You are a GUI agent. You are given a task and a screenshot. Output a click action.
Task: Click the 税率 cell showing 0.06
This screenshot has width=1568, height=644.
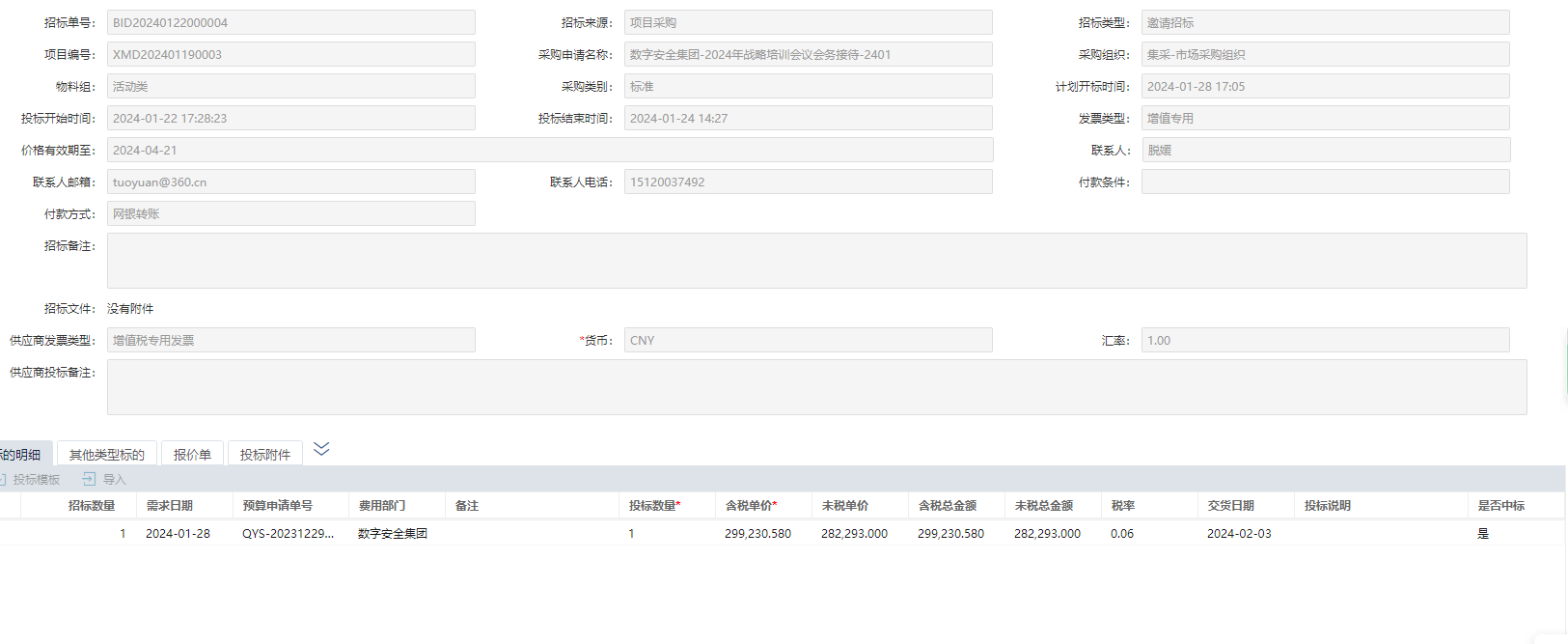pos(1122,534)
